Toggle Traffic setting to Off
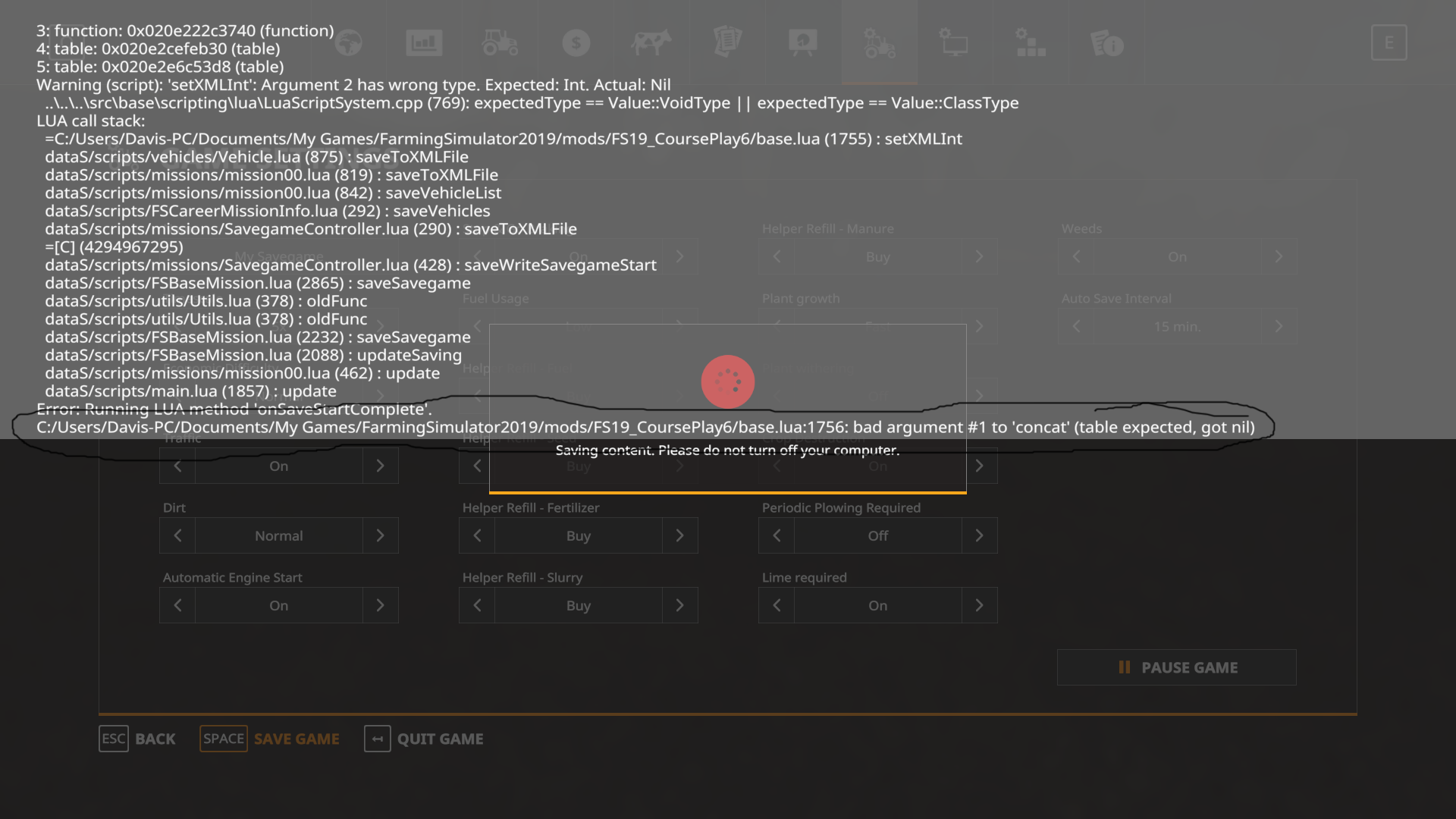The image size is (1456, 819). pyautogui.click(x=380, y=466)
